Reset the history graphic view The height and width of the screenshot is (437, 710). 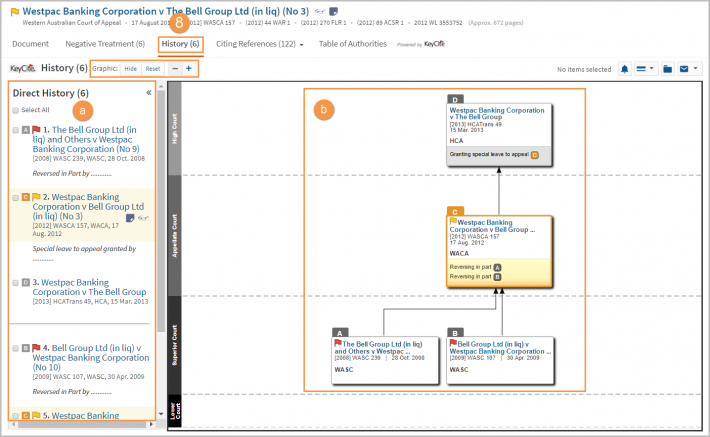[x=153, y=69]
